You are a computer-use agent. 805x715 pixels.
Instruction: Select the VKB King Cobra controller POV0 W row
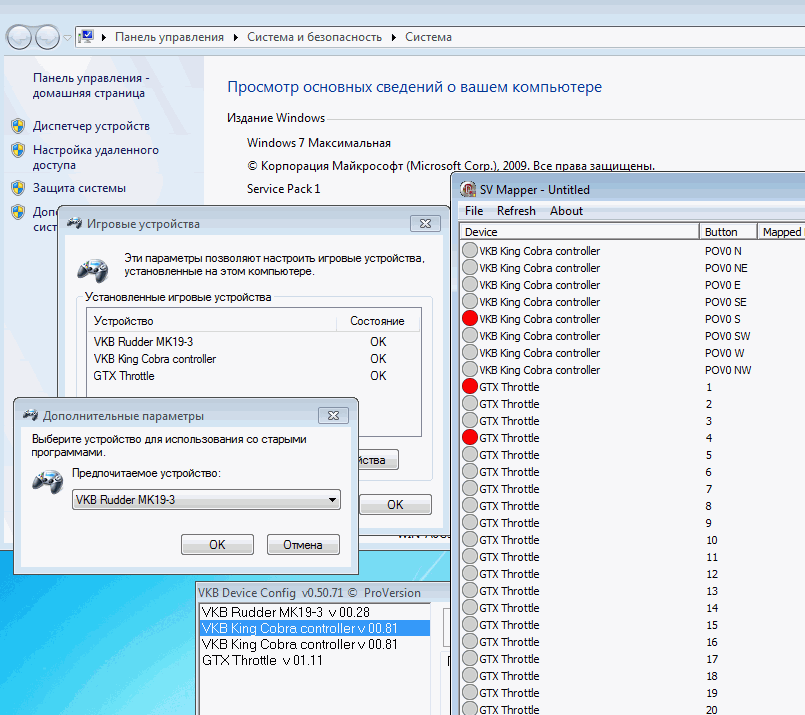(x=632, y=353)
